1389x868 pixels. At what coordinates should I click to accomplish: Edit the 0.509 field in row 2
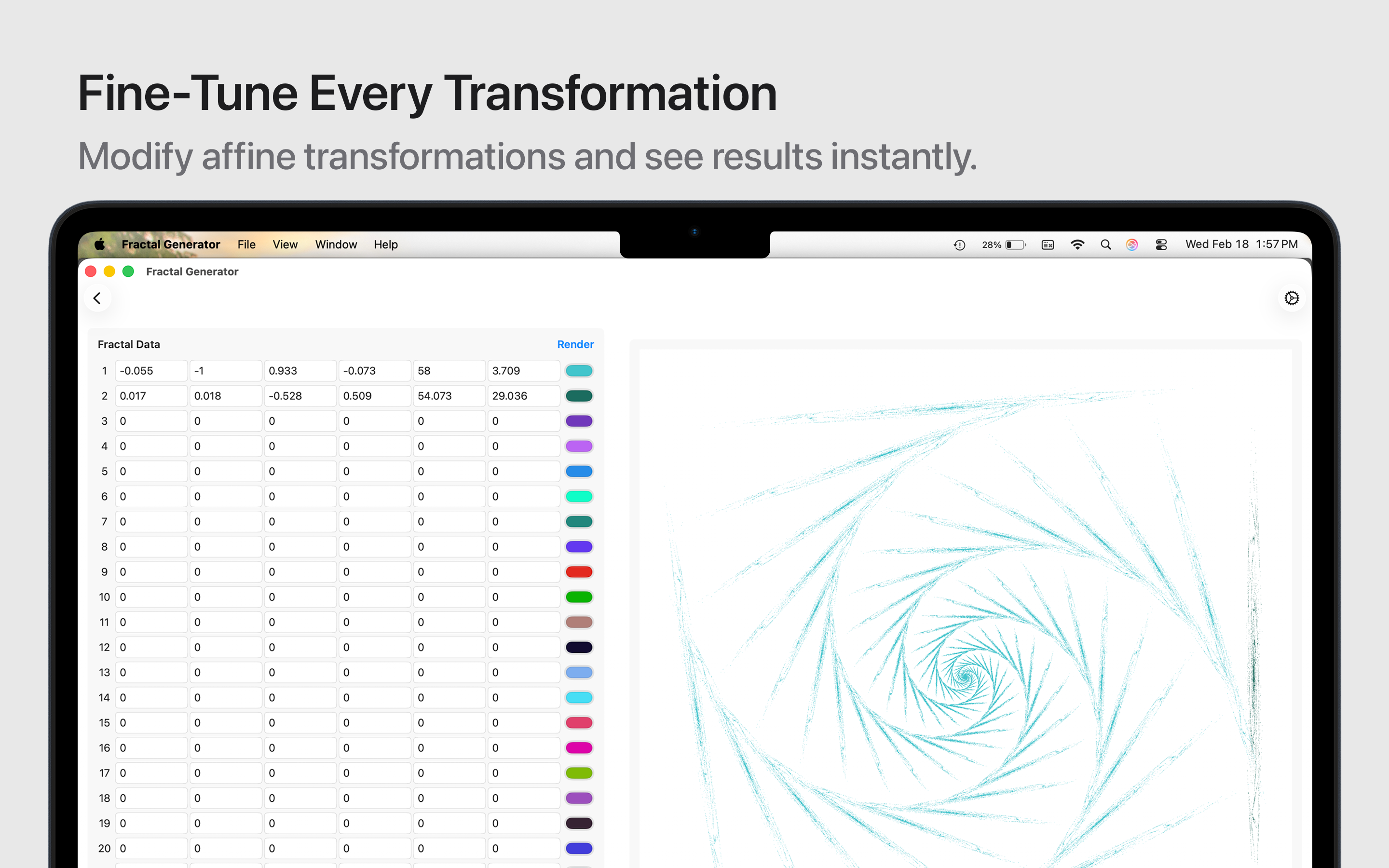pos(375,396)
